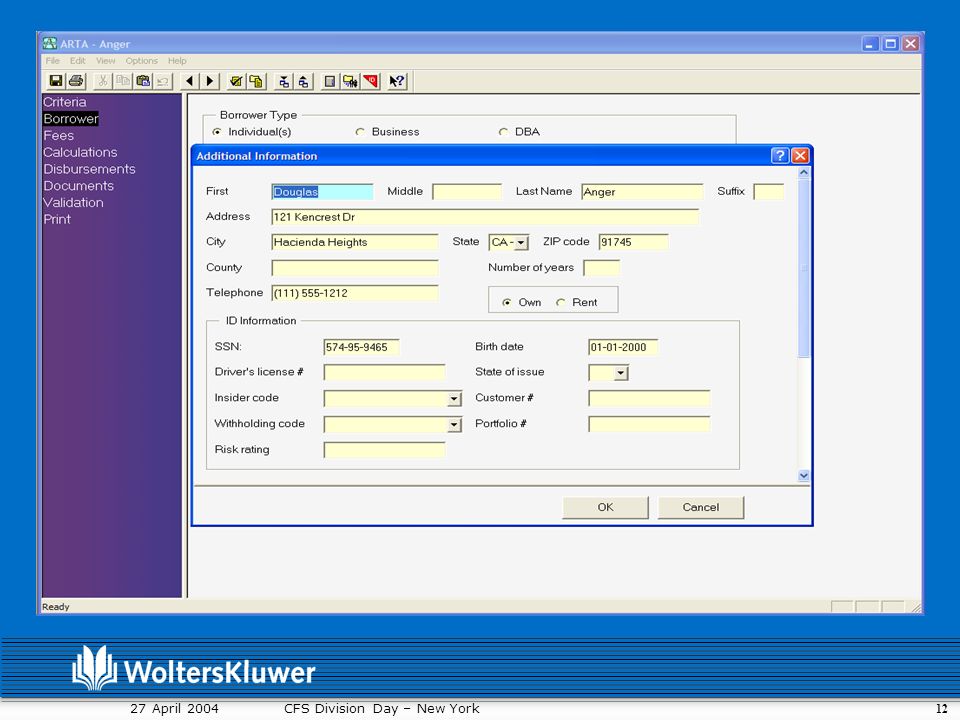The width and height of the screenshot is (960, 720).
Task: Click the What's This help pointer icon
Action: (397, 81)
